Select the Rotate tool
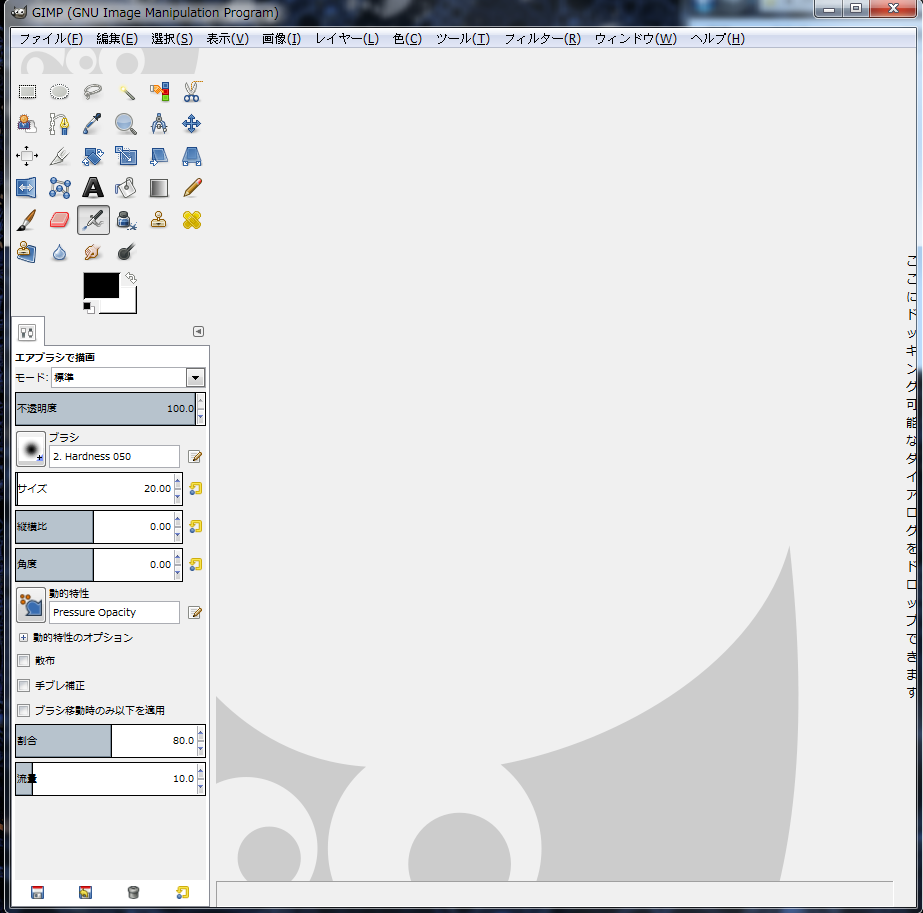 [92, 156]
